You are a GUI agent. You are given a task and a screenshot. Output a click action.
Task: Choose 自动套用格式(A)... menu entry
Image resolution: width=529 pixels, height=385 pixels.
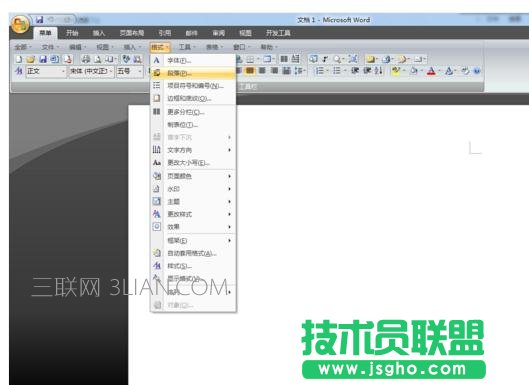pos(193,253)
